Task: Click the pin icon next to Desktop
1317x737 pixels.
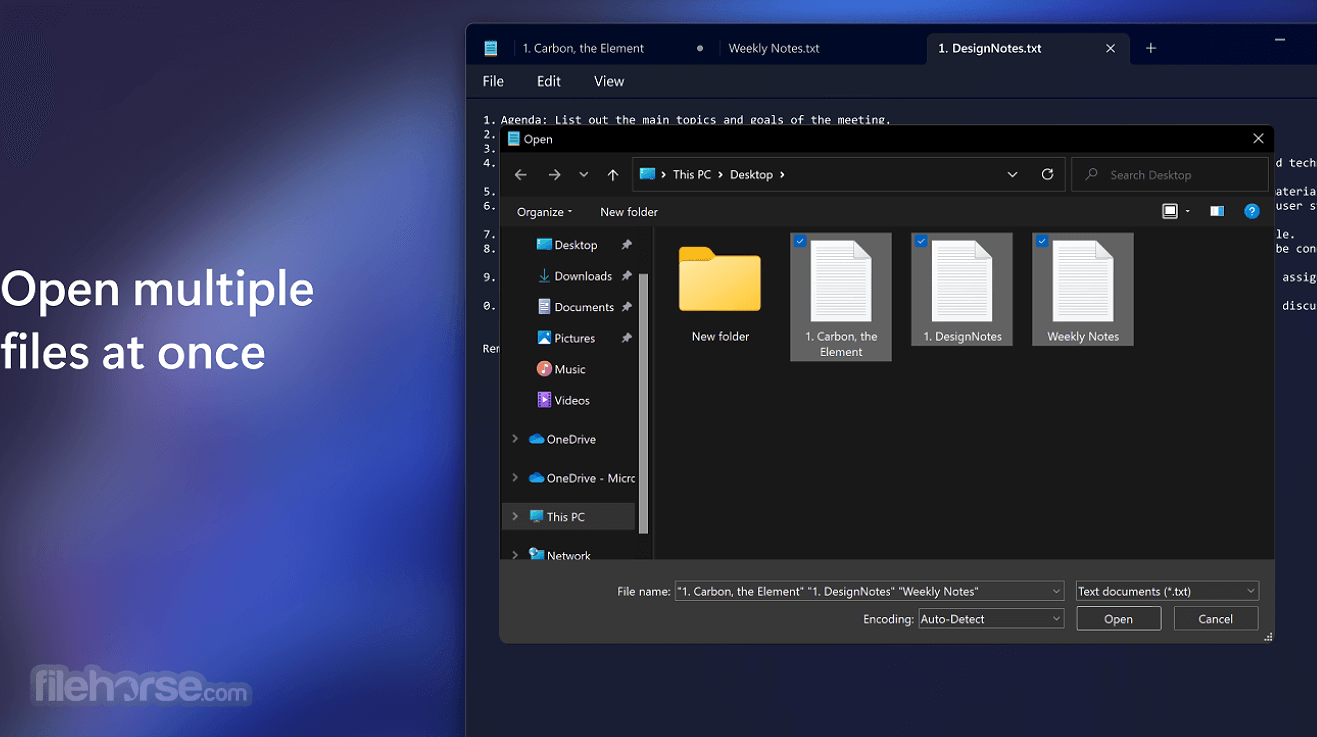Action: click(x=627, y=245)
